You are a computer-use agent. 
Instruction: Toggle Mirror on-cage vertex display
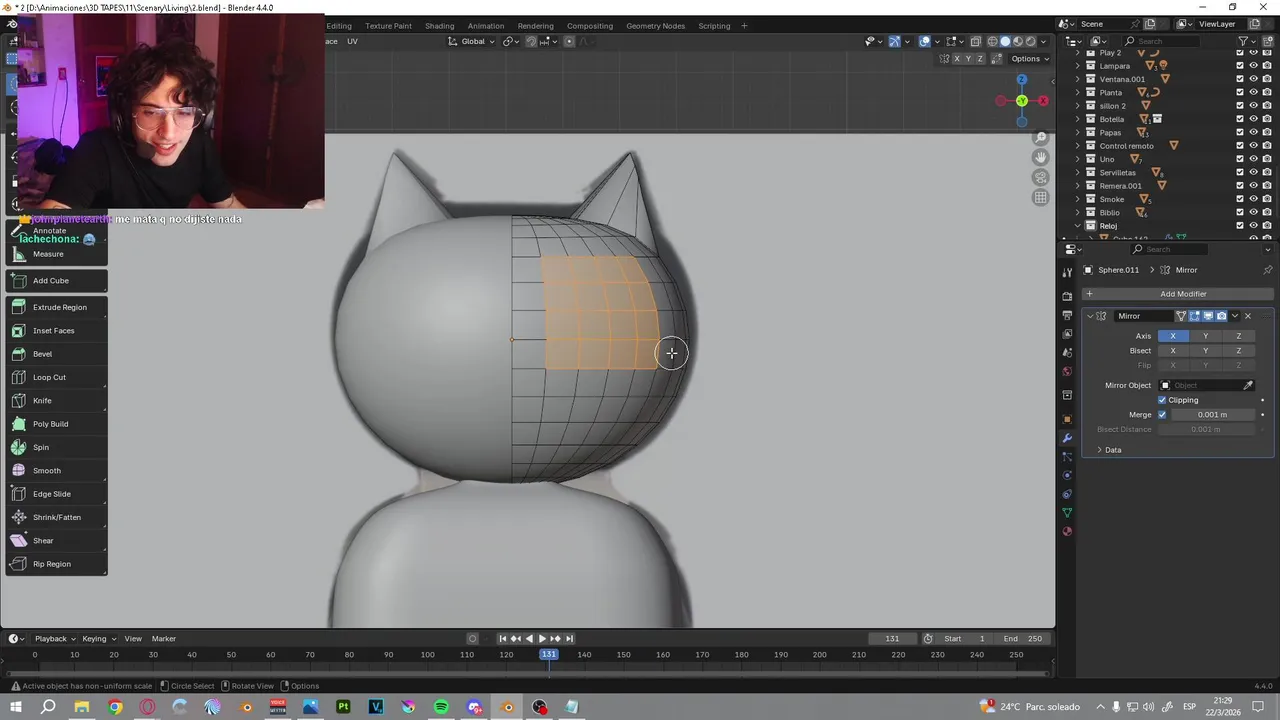[1181, 316]
